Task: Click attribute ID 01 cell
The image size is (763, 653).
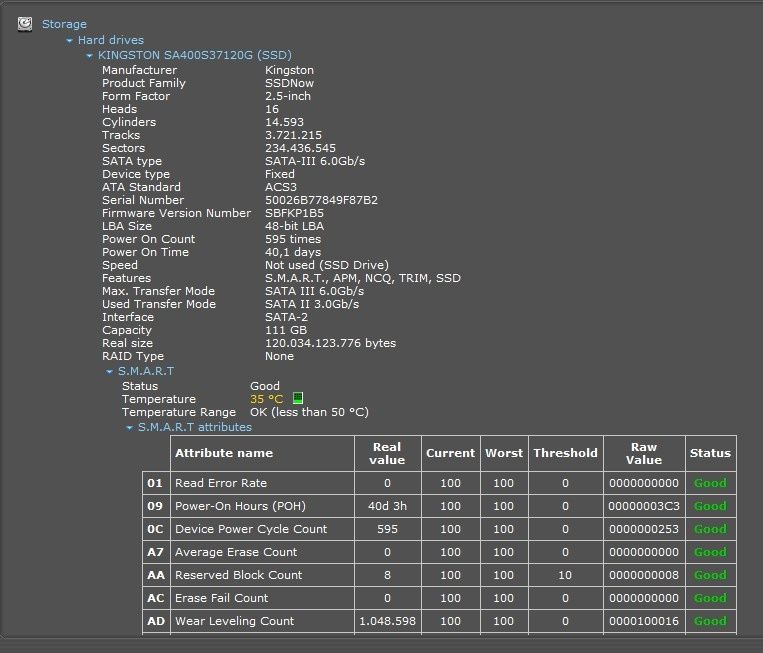Action: coord(156,483)
